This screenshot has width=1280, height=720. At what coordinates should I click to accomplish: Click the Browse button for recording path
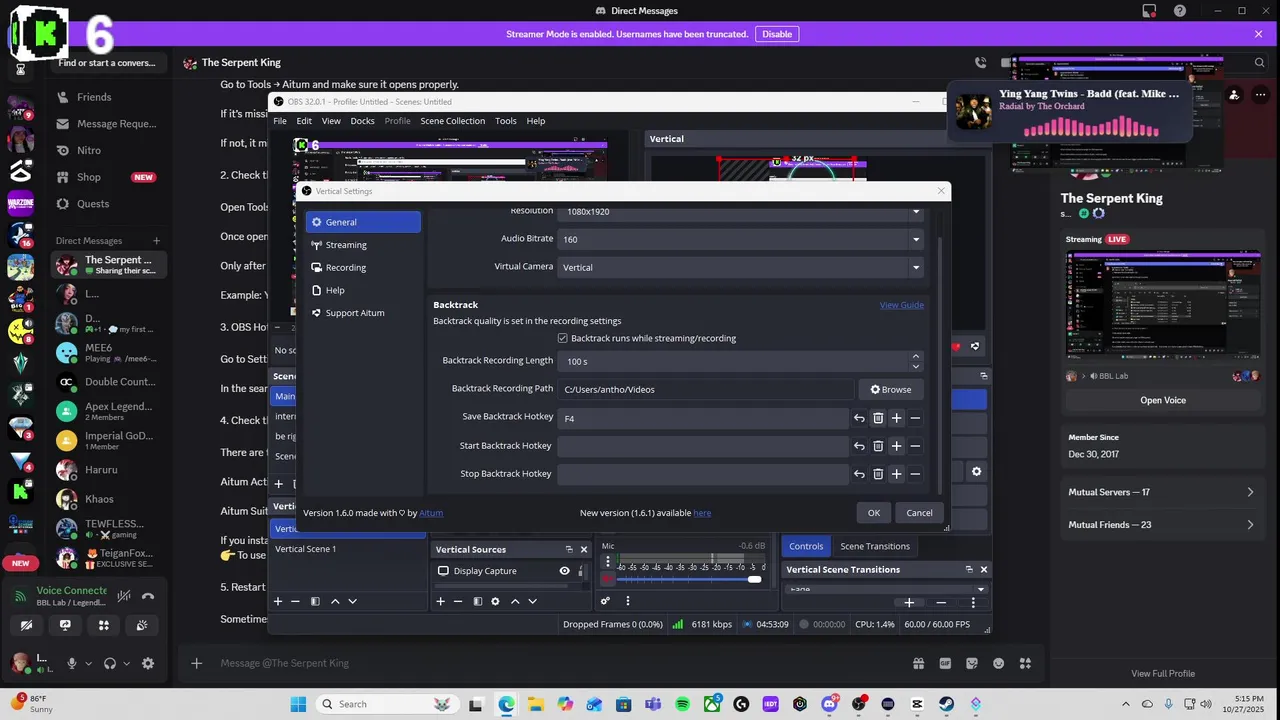pos(891,389)
